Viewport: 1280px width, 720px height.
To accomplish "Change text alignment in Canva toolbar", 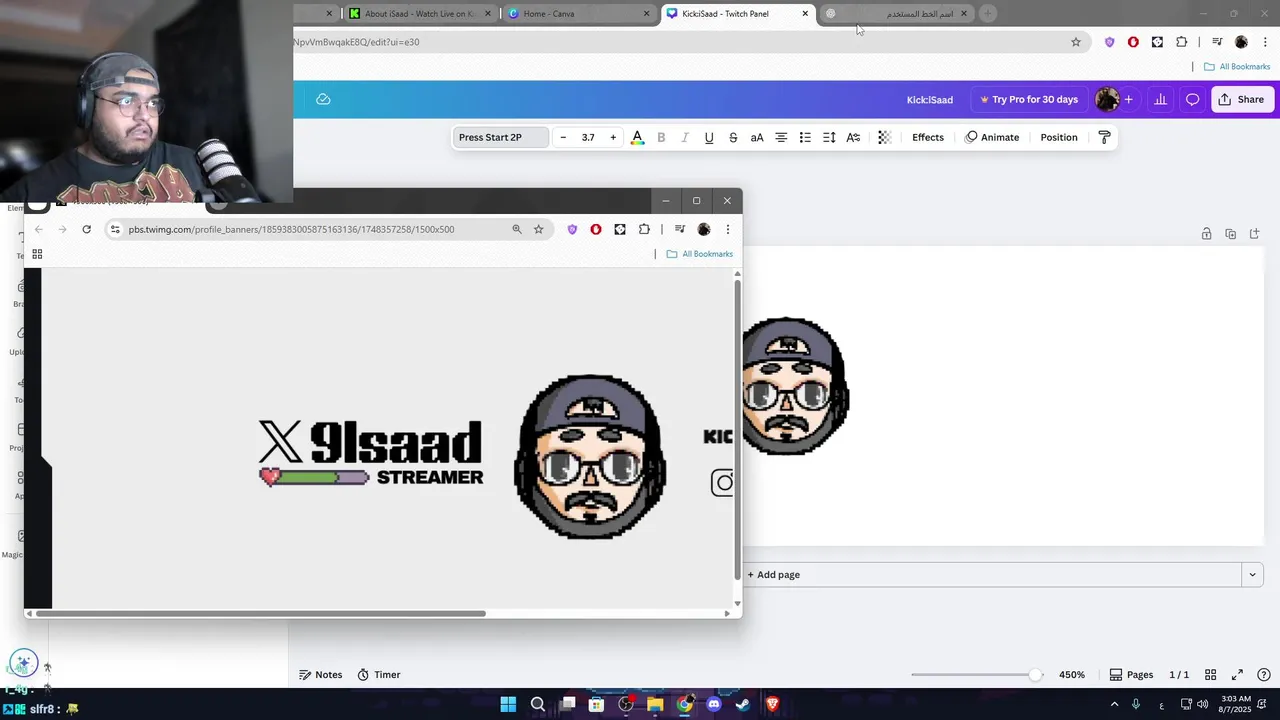I will [x=781, y=137].
